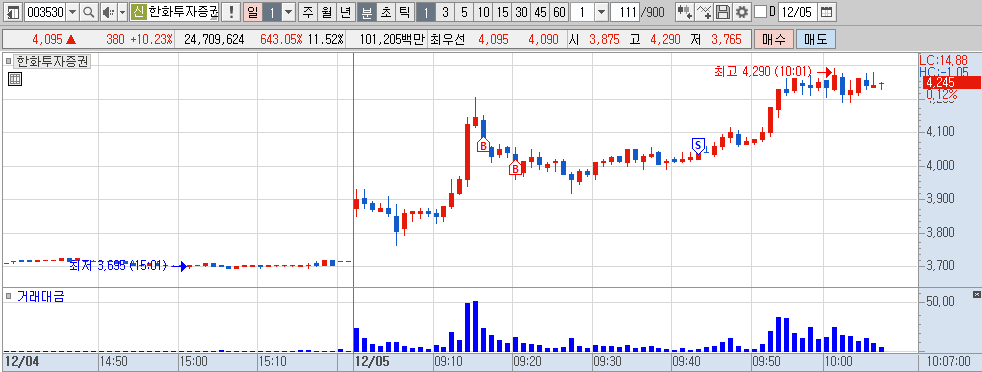Viewport: 982px width, 372px height.
Task: Click current price 4,095
Action: coord(47,39)
